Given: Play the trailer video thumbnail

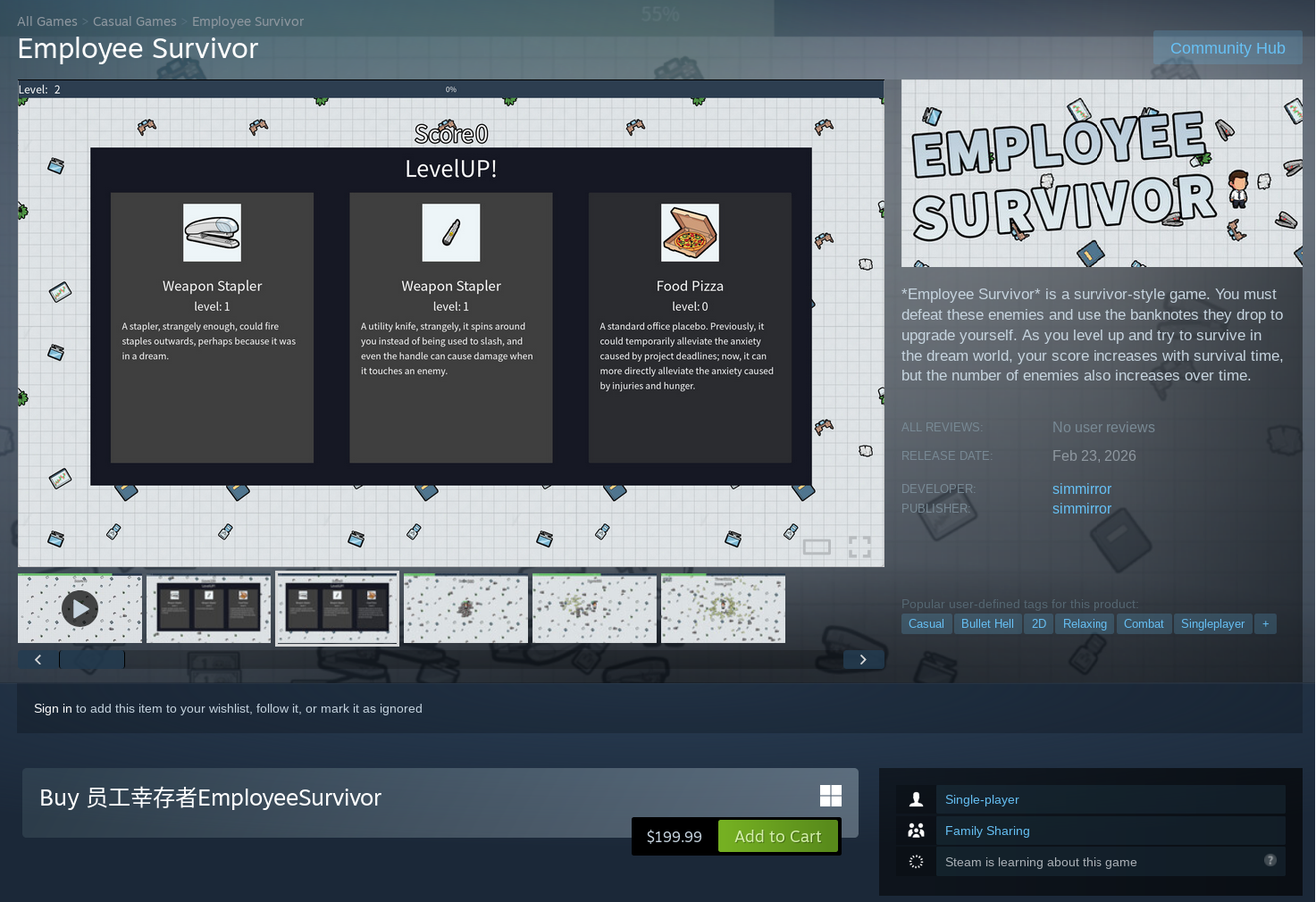Looking at the screenshot, I should pos(80,608).
